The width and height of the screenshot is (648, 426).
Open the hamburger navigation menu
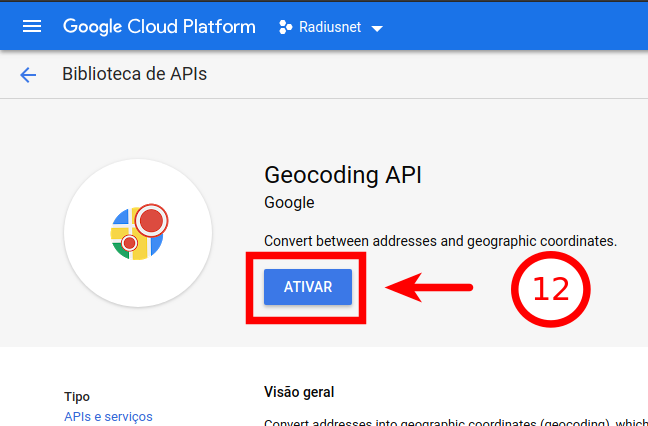point(32,26)
